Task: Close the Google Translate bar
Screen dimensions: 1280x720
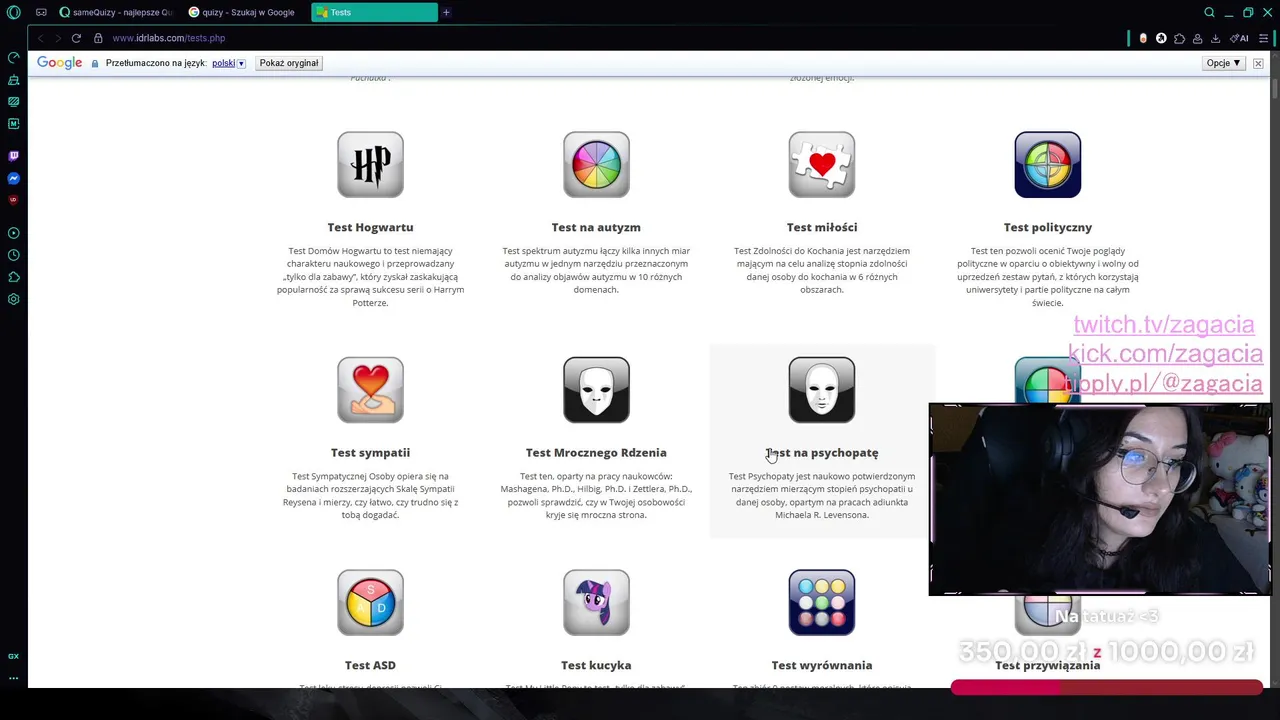Action: pyautogui.click(x=1258, y=63)
